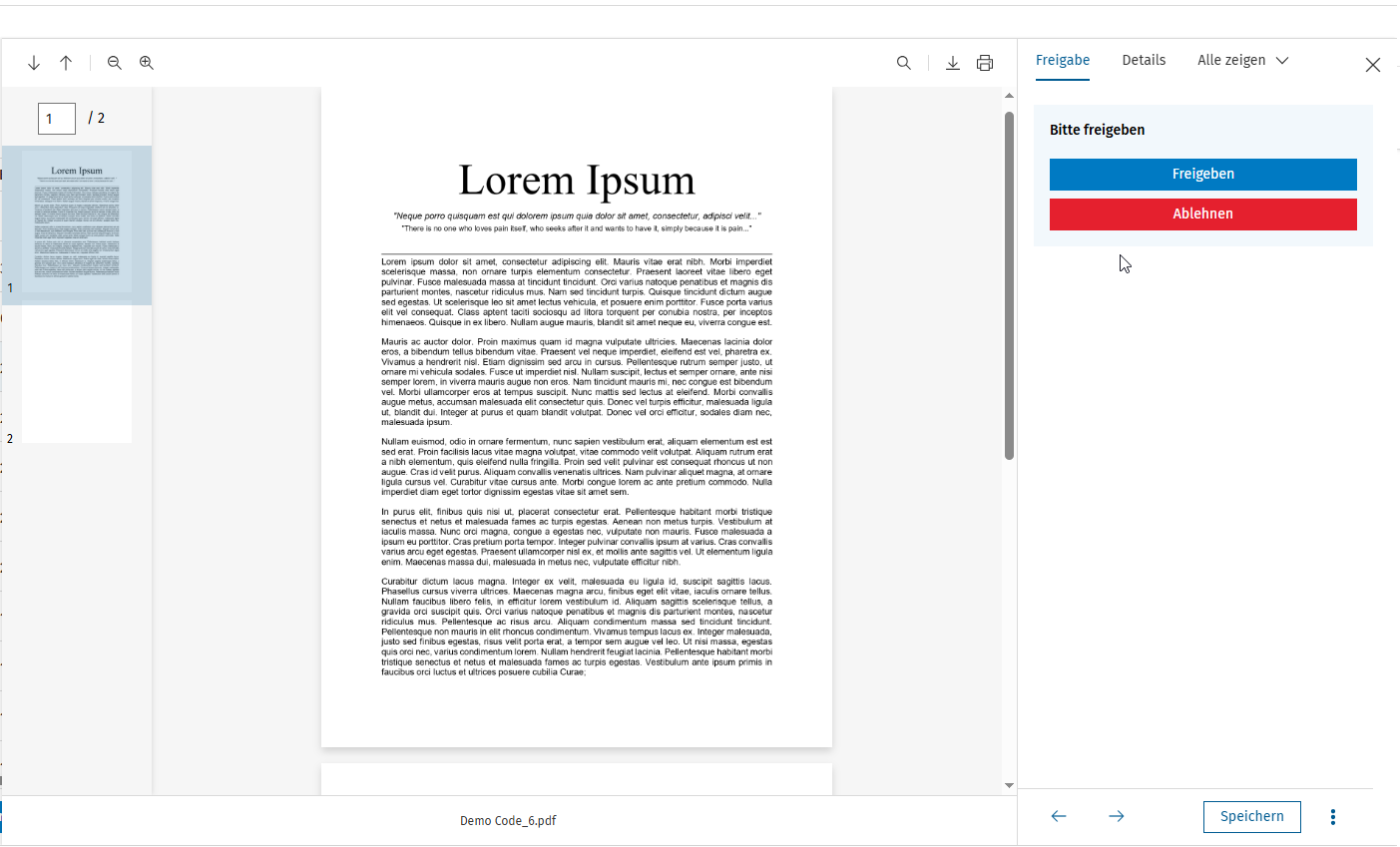Image resolution: width=1400 pixels, height=847 pixels.
Task: Go to next page with down arrow
Action: point(34,63)
